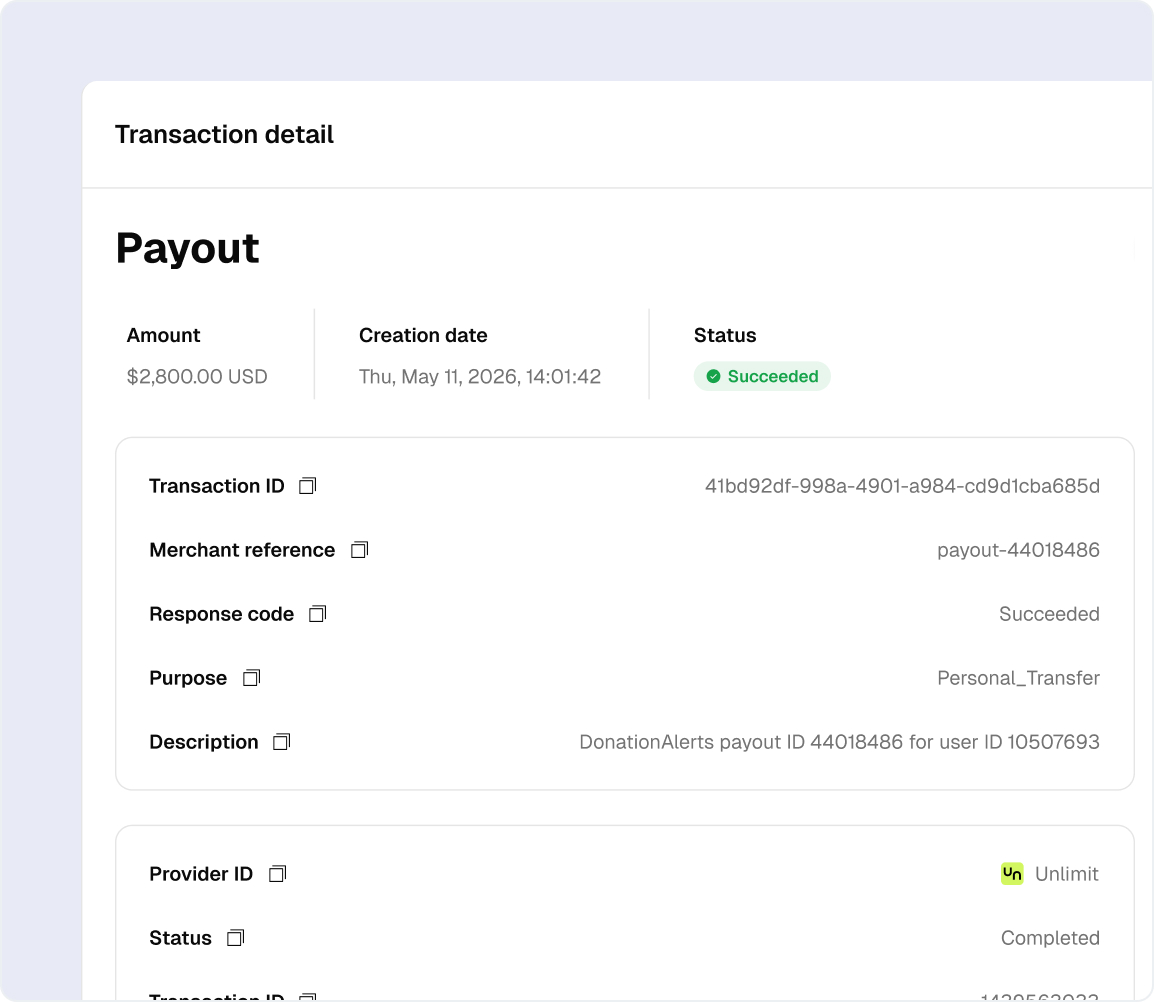Click the creation date Thu, May 11, 2026
The image size is (1154, 1002).
click(x=480, y=377)
